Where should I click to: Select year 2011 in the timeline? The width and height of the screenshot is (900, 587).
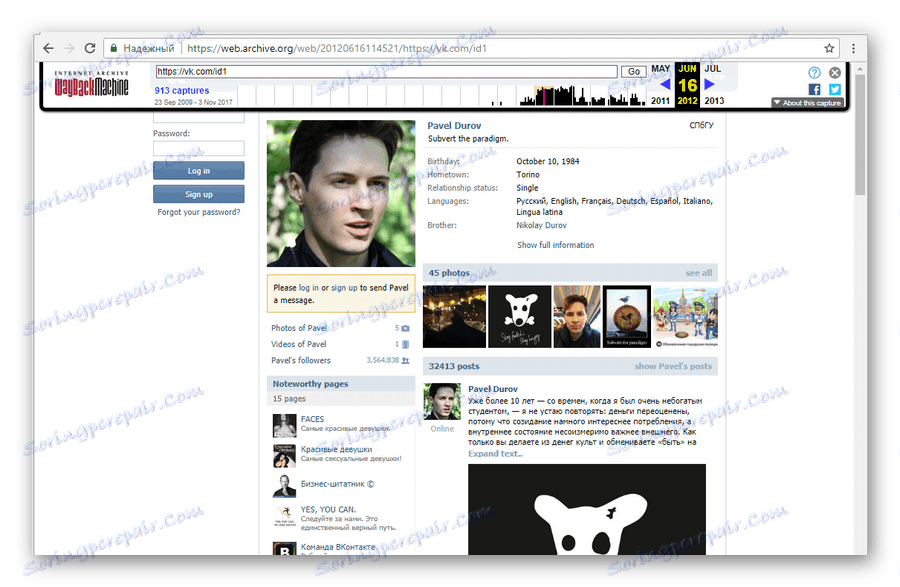(x=660, y=101)
